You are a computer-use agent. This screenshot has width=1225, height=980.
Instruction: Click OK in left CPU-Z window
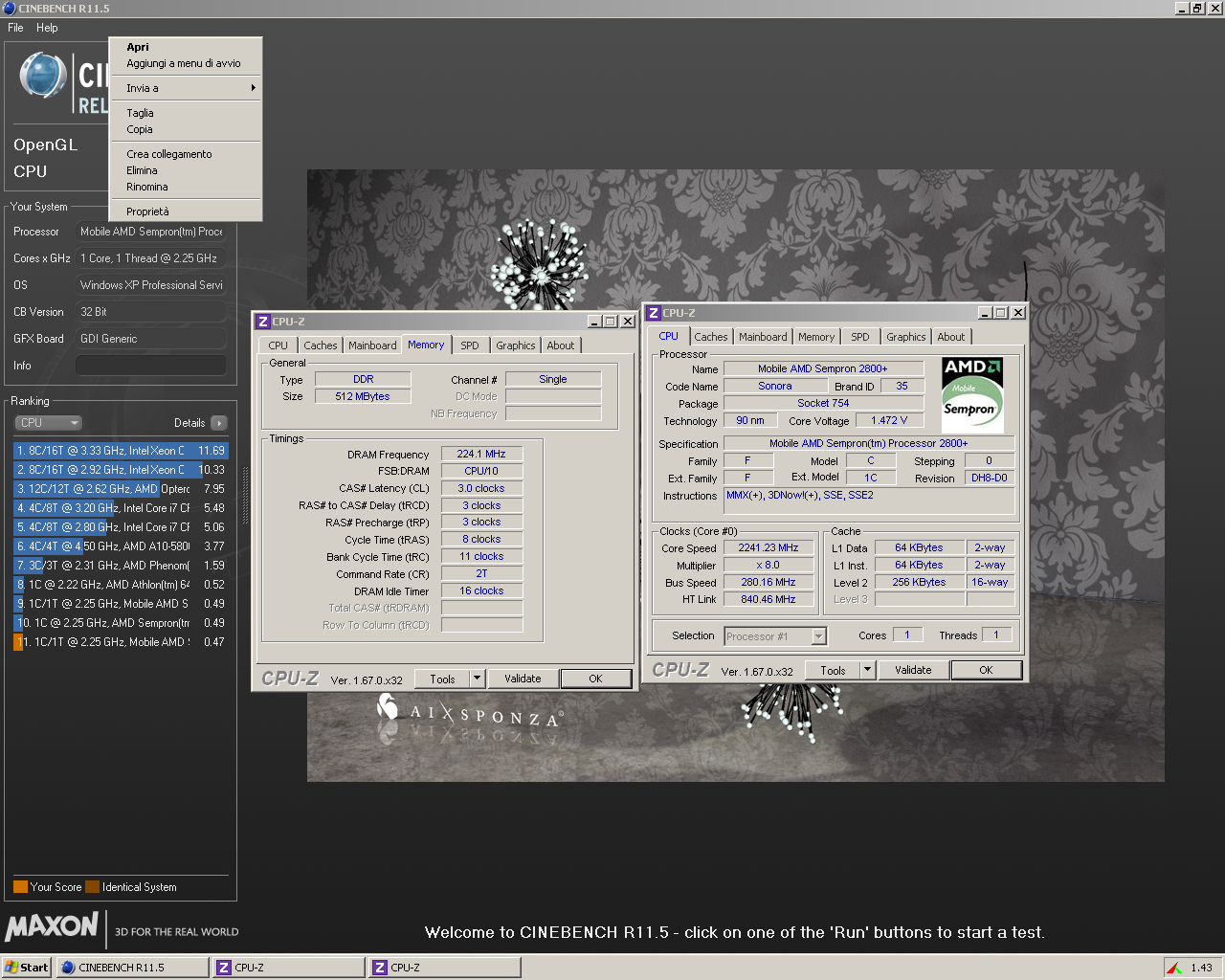click(595, 679)
